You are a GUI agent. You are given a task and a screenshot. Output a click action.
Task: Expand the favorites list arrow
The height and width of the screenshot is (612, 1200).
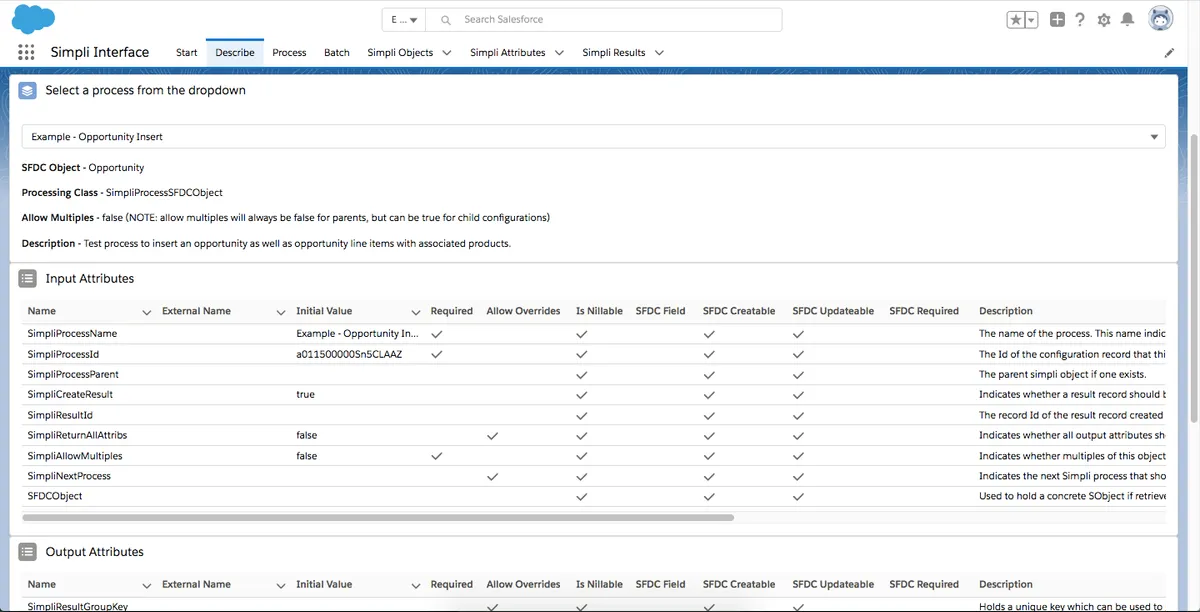(x=1031, y=20)
